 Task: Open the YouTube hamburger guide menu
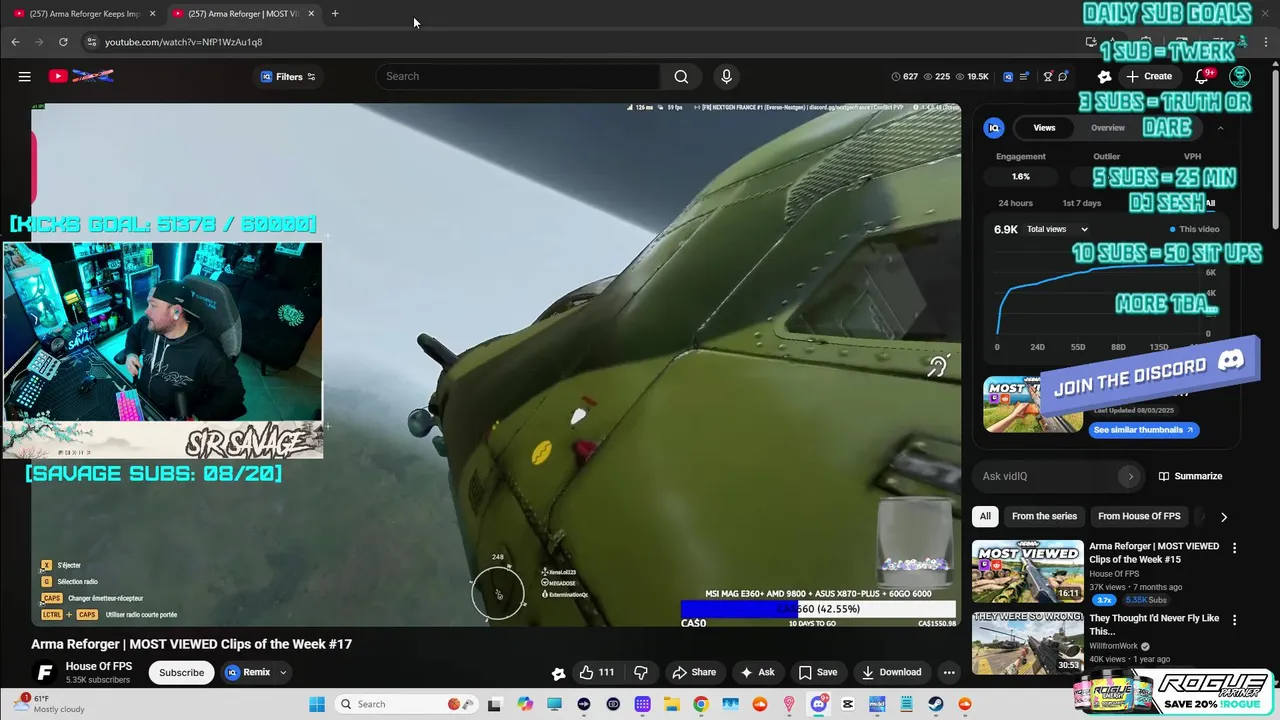point(25,76)
